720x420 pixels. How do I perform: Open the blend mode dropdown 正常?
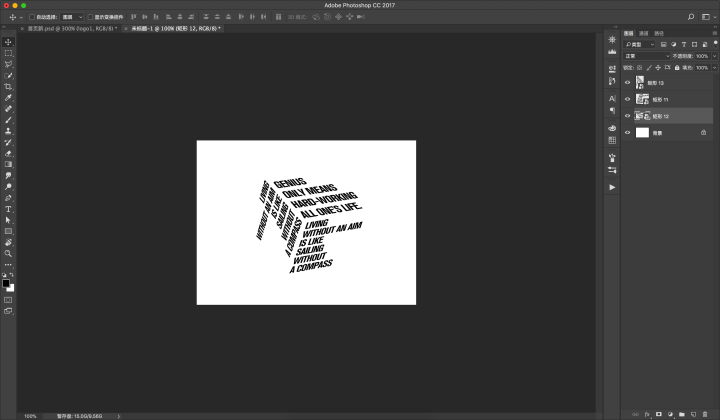[x=646, y=56]
